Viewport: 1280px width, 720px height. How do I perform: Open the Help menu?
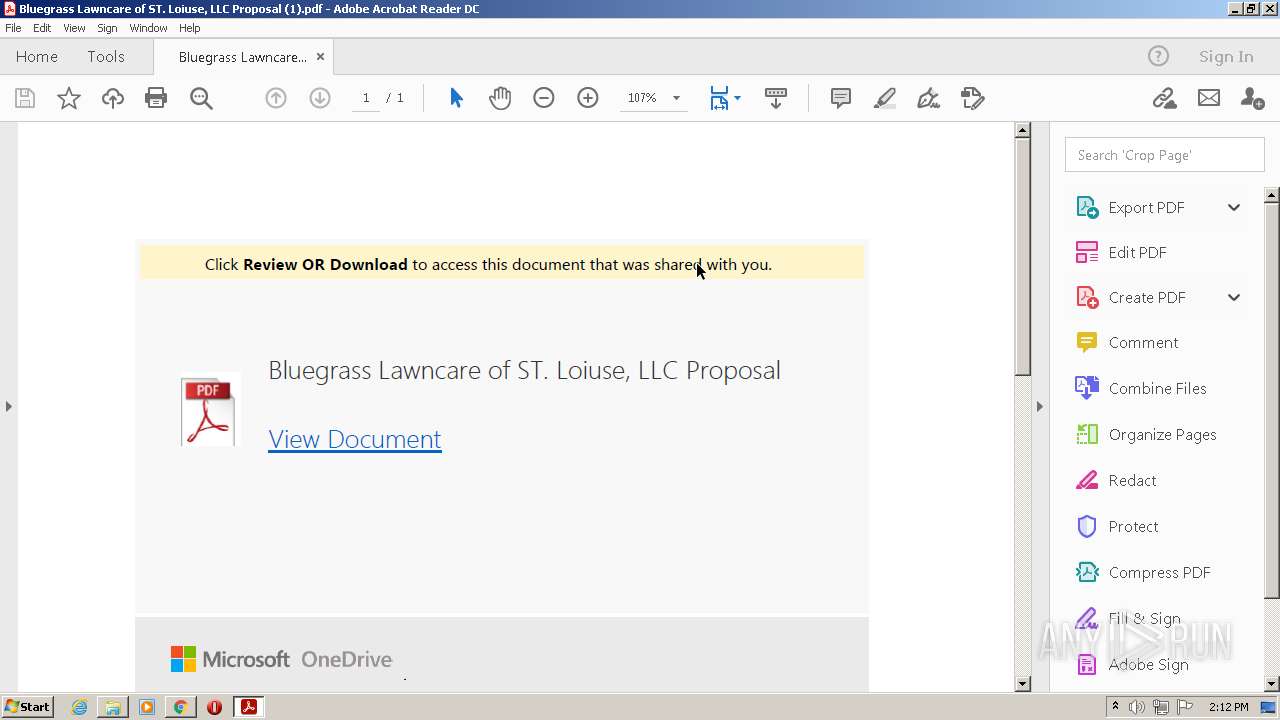point(190,28)
